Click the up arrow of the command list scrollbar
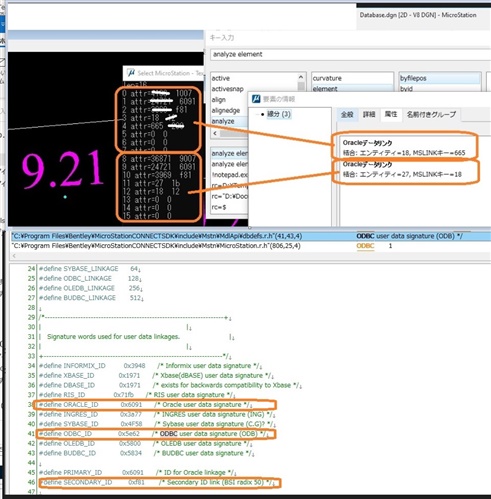The width and height of the screenshot is (491, 499). 301,77
